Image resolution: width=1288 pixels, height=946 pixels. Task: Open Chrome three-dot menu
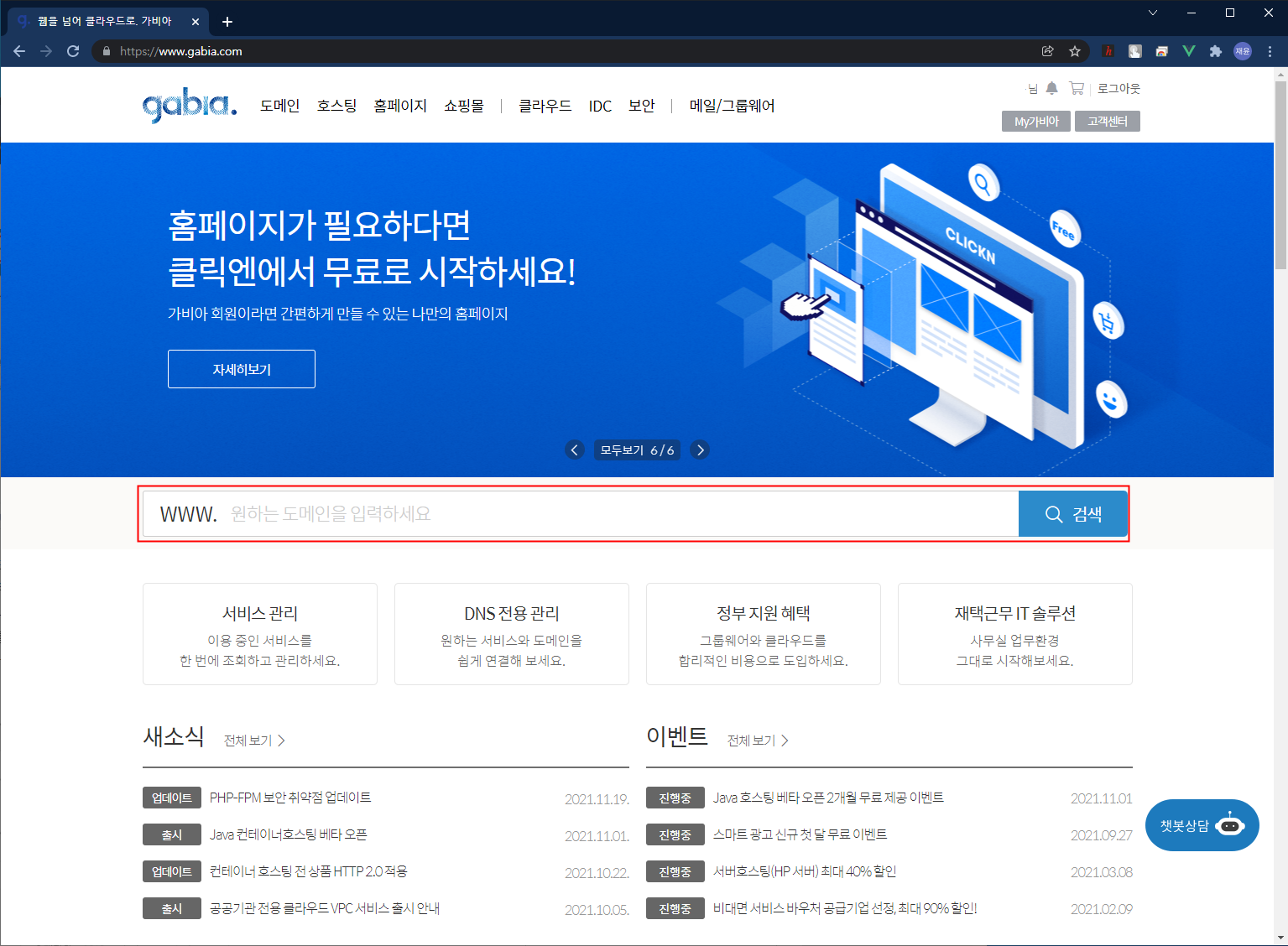pyautogui.click(x=1270, y=51)
